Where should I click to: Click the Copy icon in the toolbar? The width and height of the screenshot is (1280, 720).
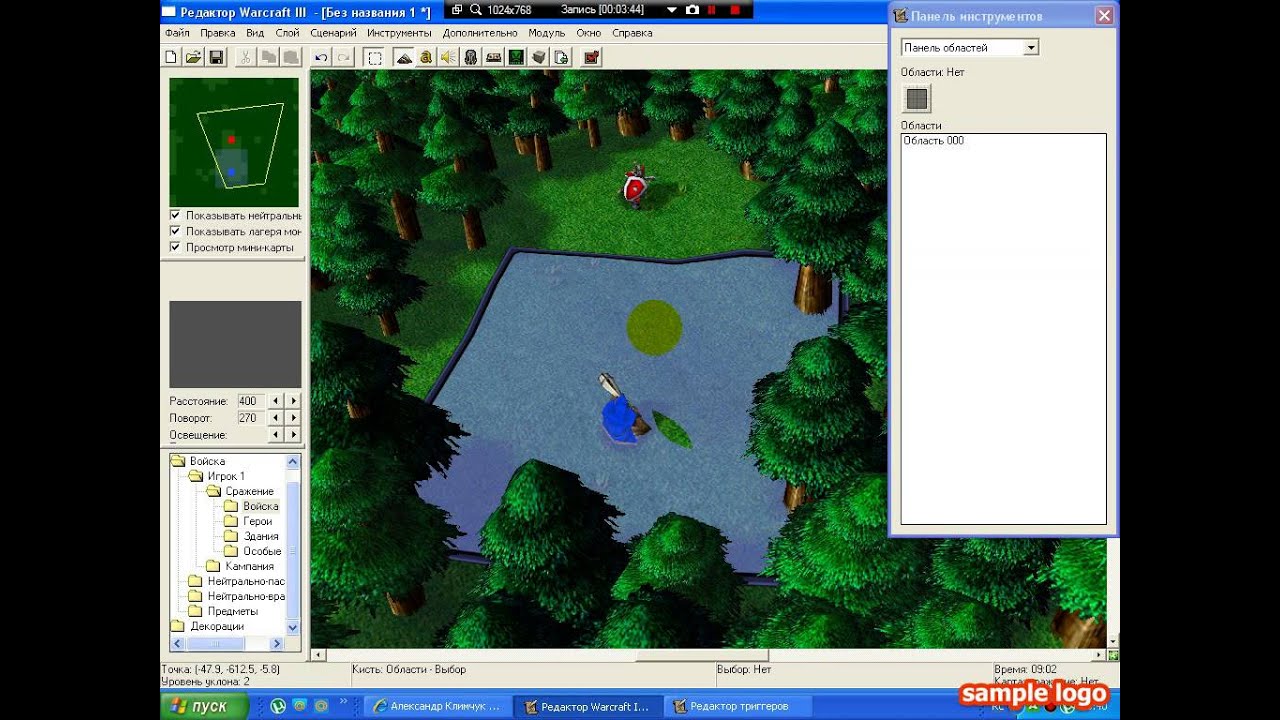click(x=268, y=57)
